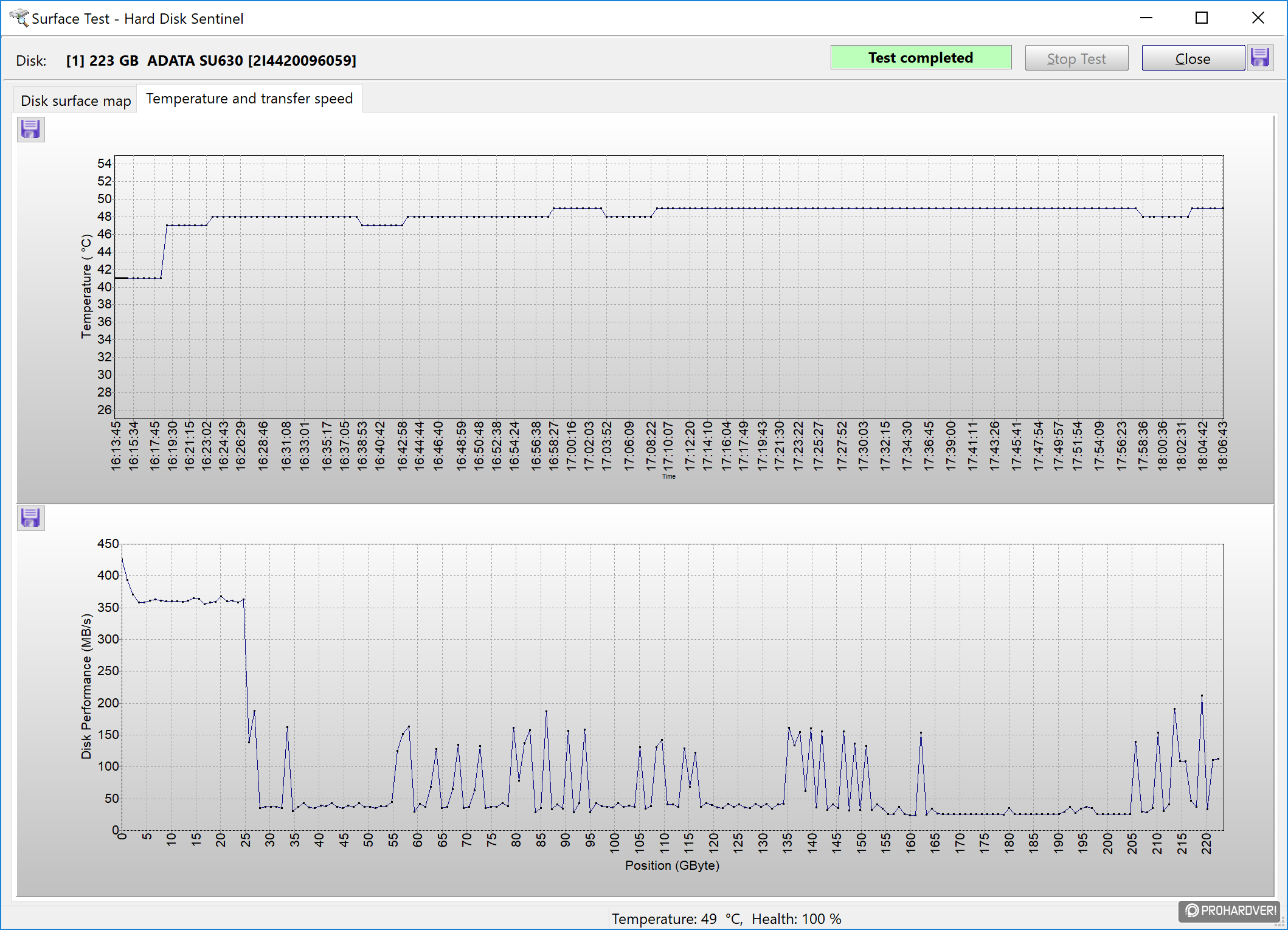The height and width of the screenshot is (930, 1288).
Task: Save the disk performance graph with floppy icon
Action: pos(30,518)
